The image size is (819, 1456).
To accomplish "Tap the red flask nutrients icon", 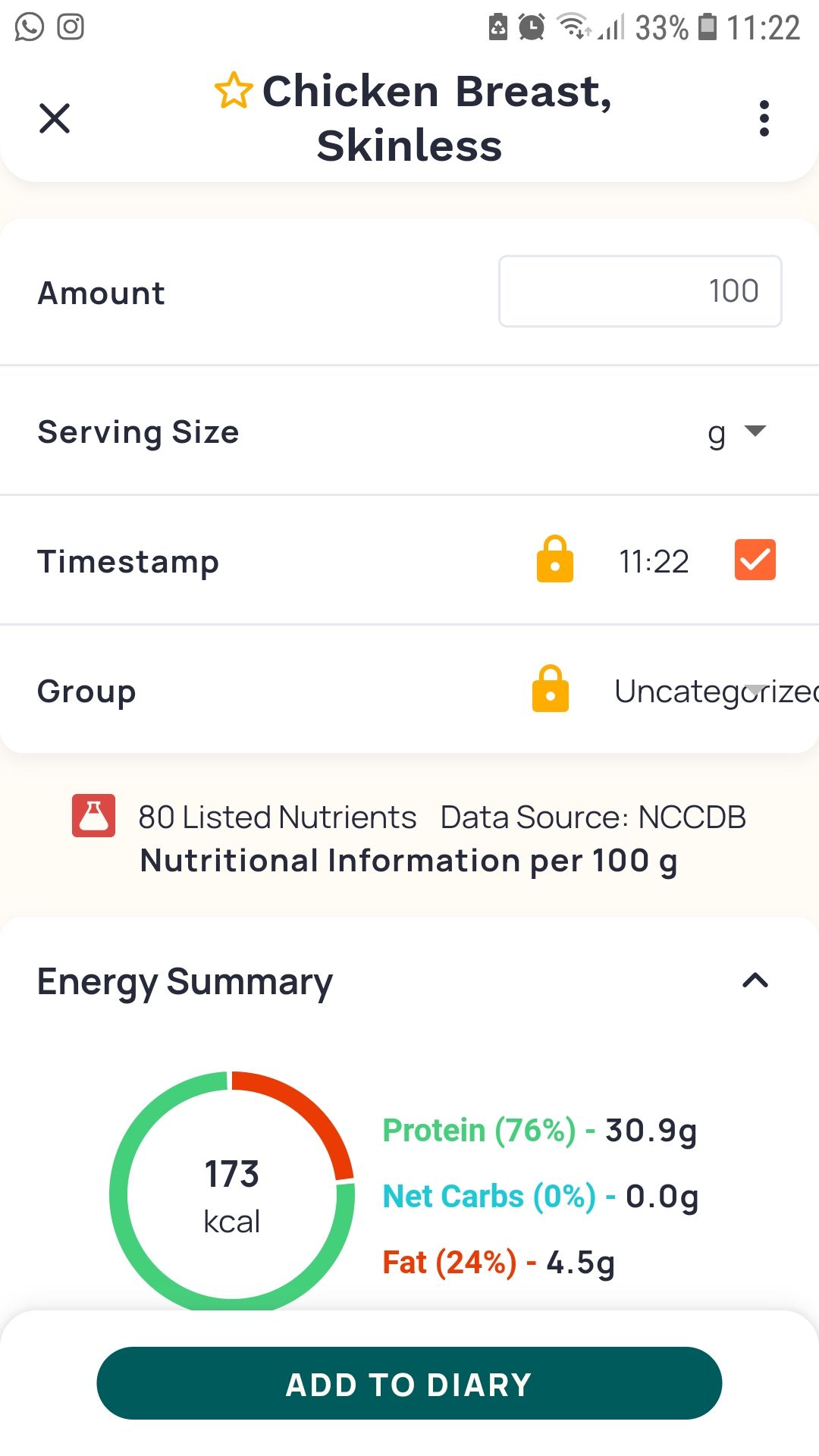I will [93, 816].
